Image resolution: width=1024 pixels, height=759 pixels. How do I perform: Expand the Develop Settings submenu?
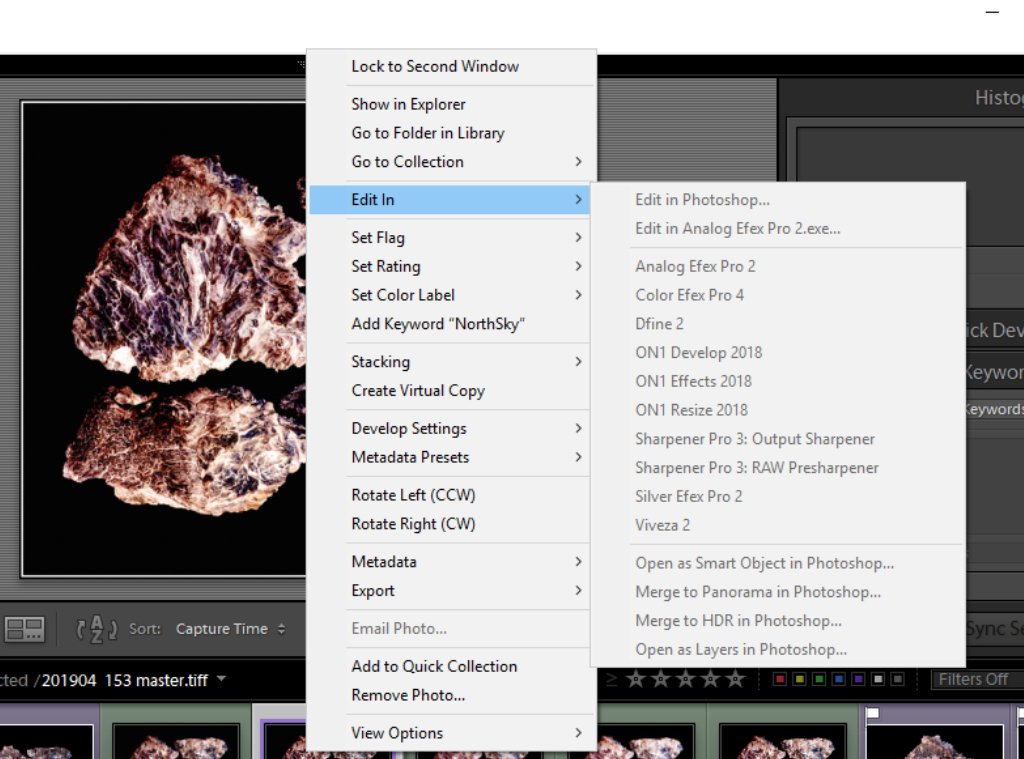coord(451,428)
